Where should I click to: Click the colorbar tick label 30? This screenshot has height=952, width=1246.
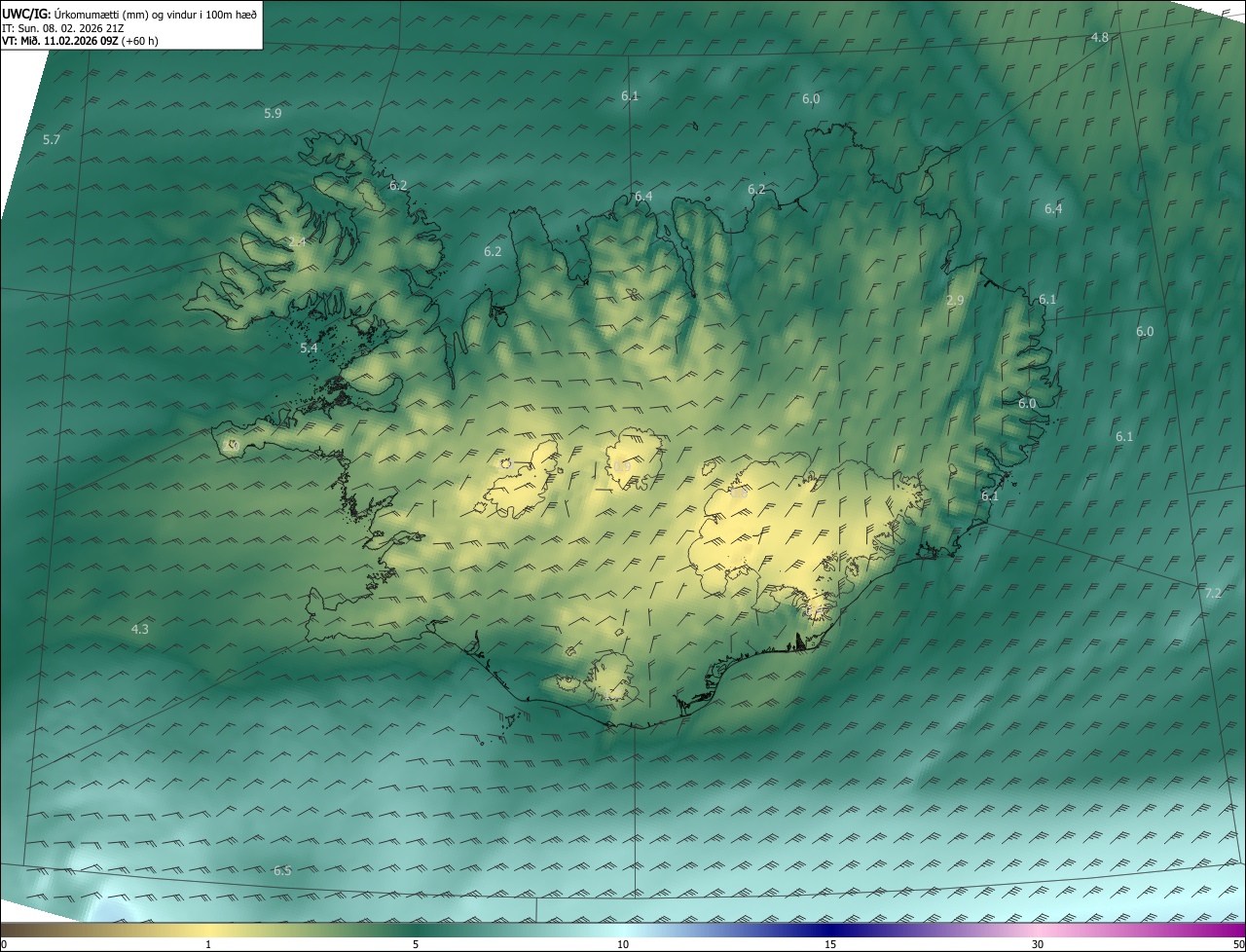(1038, 944)
